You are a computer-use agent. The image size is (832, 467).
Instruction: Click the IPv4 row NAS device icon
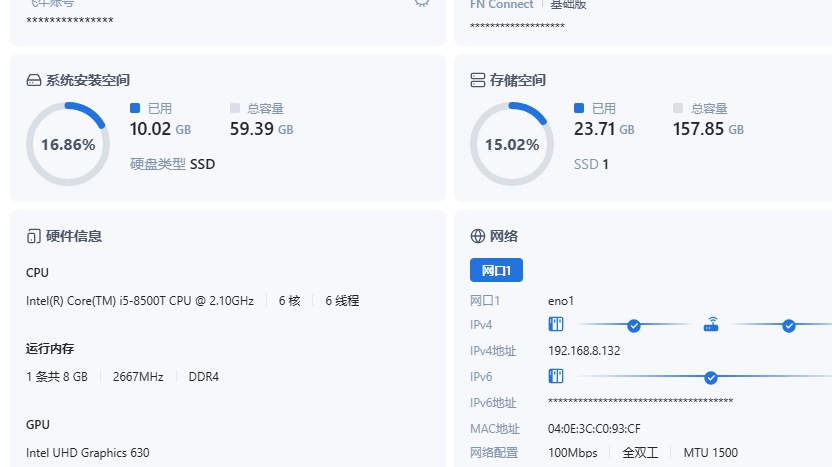point(556,324)
